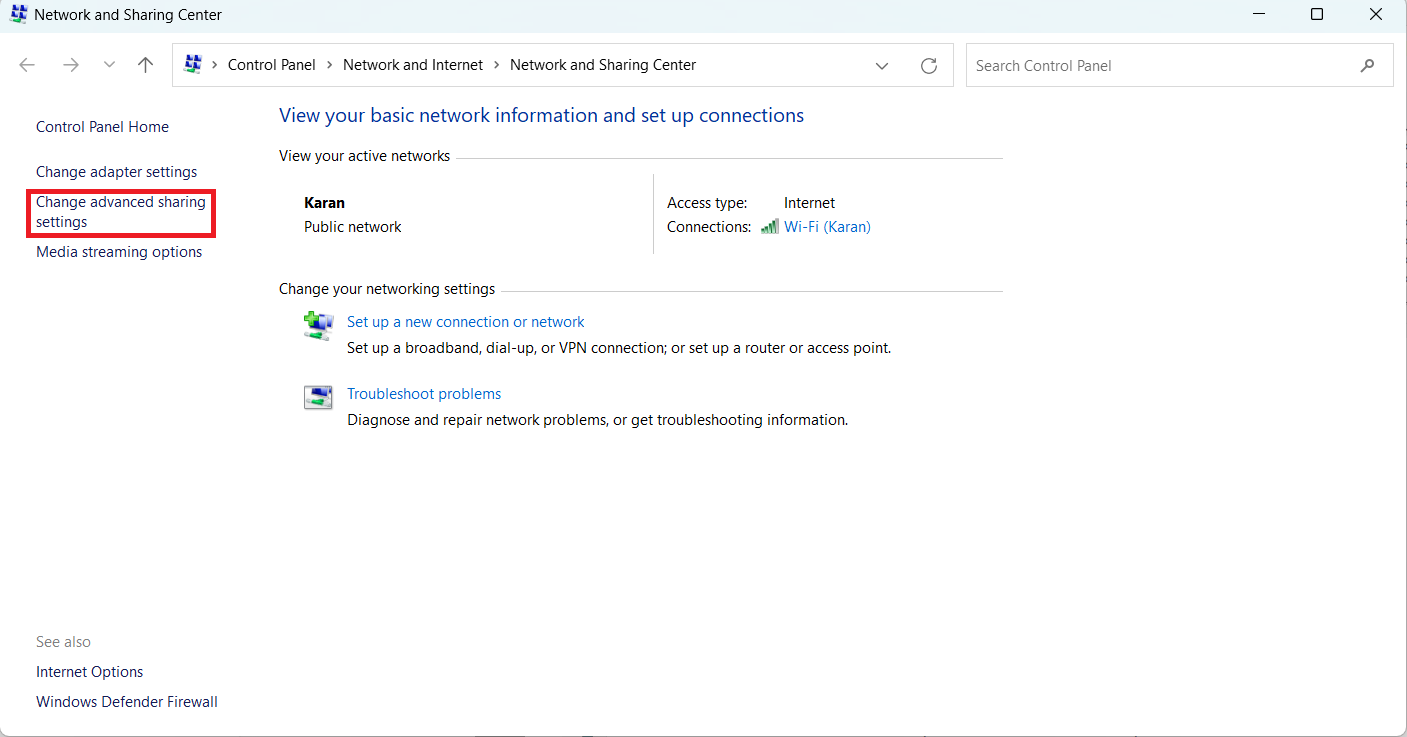Click the Set up new connection icon

[x=318, y=325]
